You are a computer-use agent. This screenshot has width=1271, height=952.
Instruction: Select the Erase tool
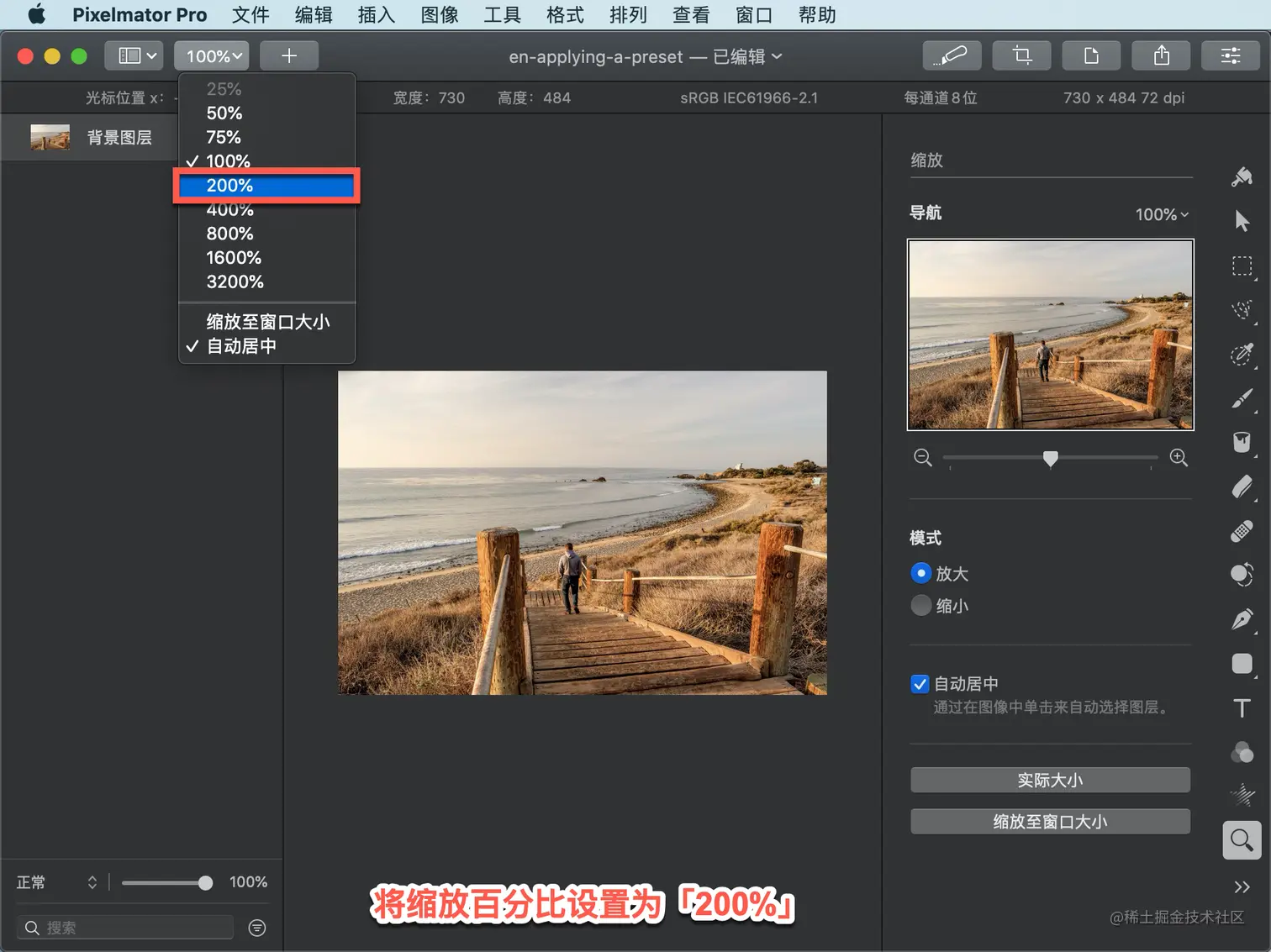pyautogui.click(x=1242, y=487)
